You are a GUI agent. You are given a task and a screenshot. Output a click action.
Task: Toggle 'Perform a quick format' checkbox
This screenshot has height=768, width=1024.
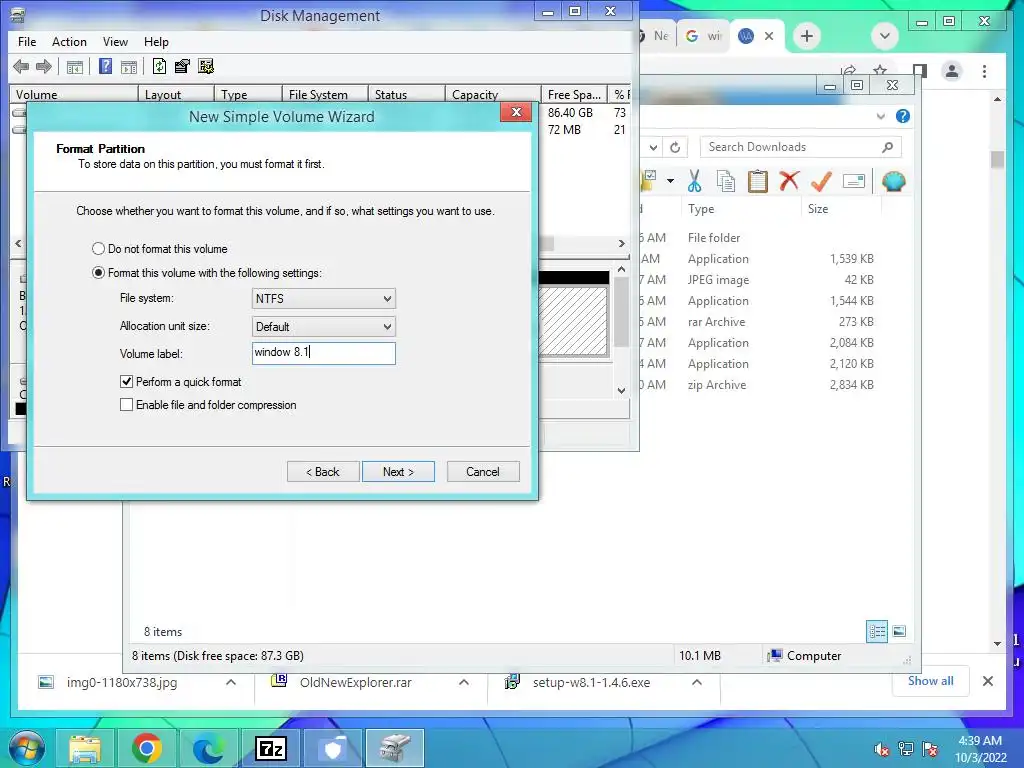pos(127,381)
